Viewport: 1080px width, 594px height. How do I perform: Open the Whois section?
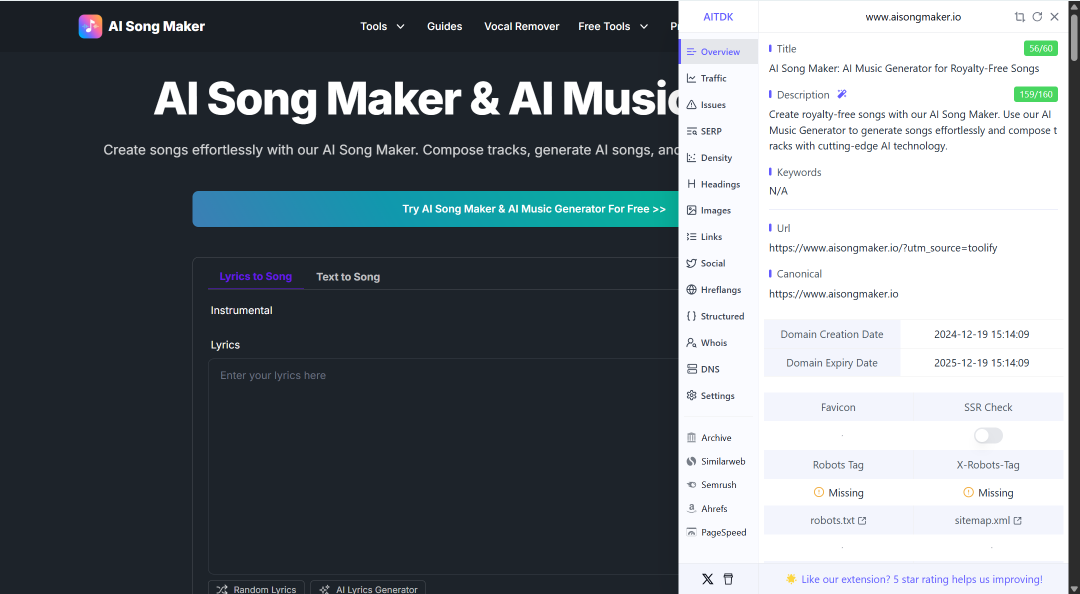click(718, 342)
